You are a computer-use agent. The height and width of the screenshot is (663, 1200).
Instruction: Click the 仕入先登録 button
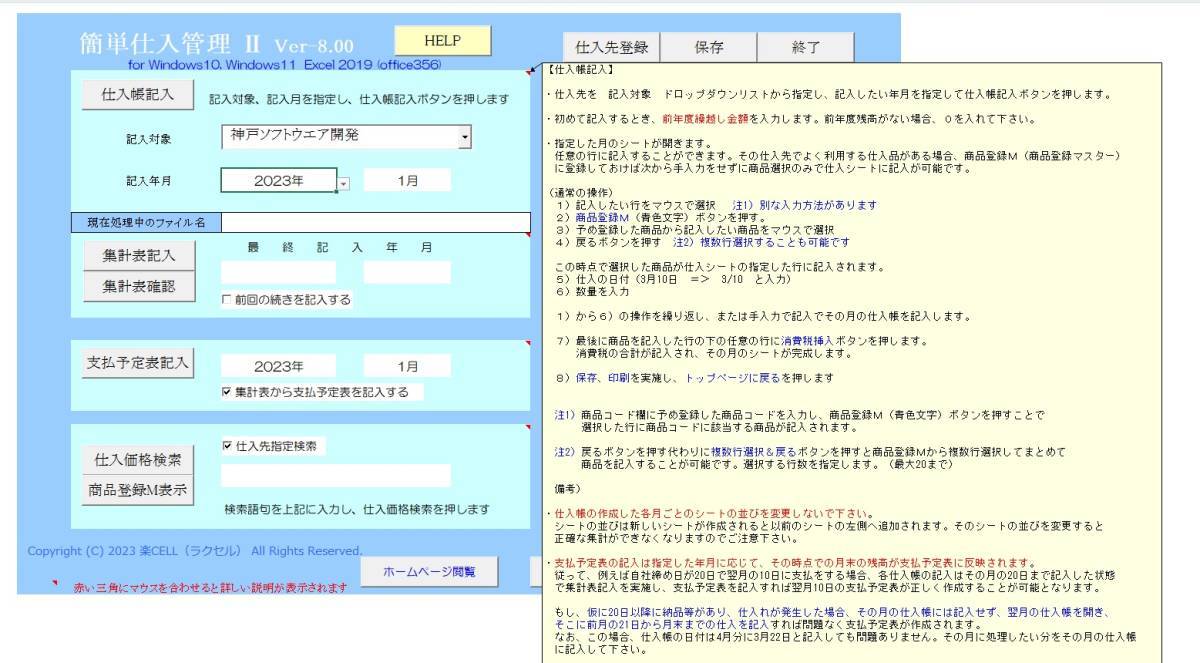click(613, 47)
